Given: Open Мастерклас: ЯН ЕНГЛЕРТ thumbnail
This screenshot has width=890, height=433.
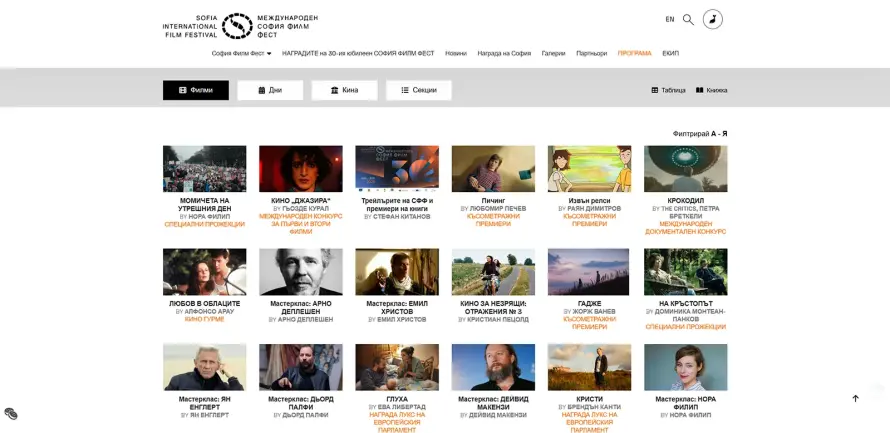Looking at the screenshot, I should [x=204, y=367].
